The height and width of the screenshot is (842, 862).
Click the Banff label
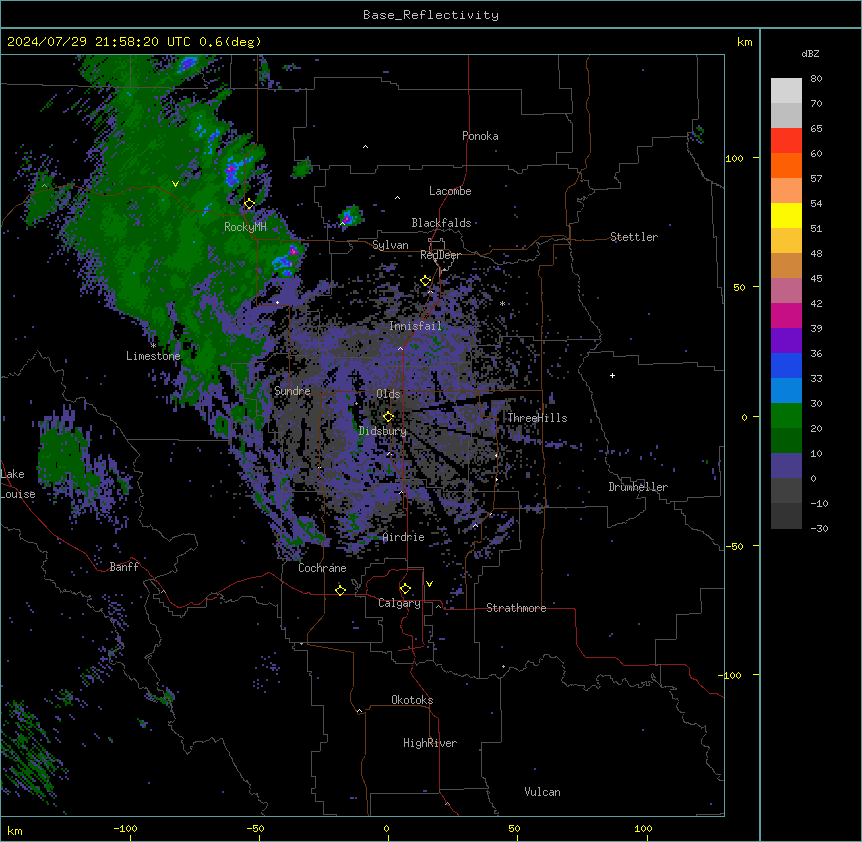(124, 567)
